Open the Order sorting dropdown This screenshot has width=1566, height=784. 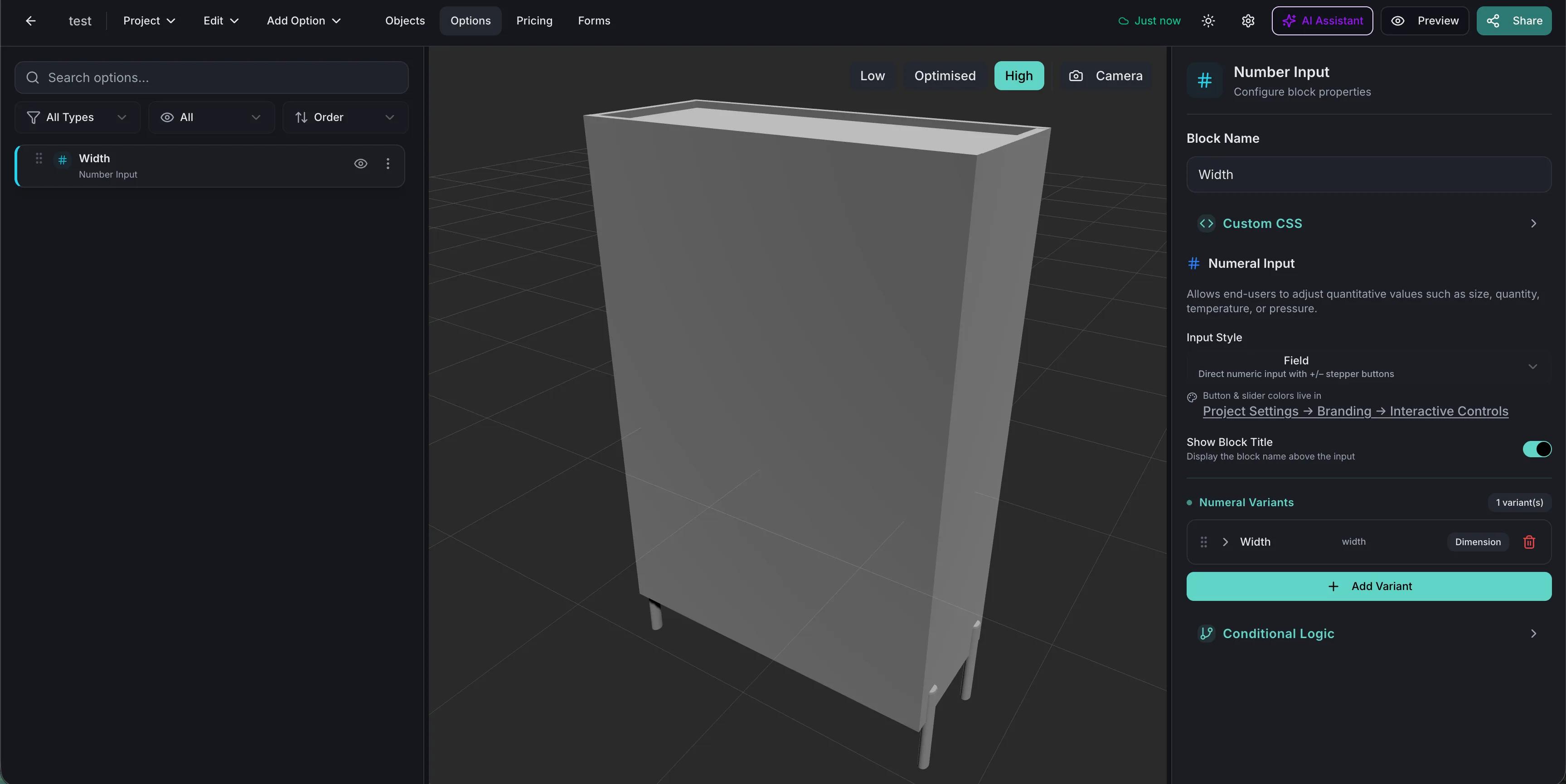(x=345, y=117)
